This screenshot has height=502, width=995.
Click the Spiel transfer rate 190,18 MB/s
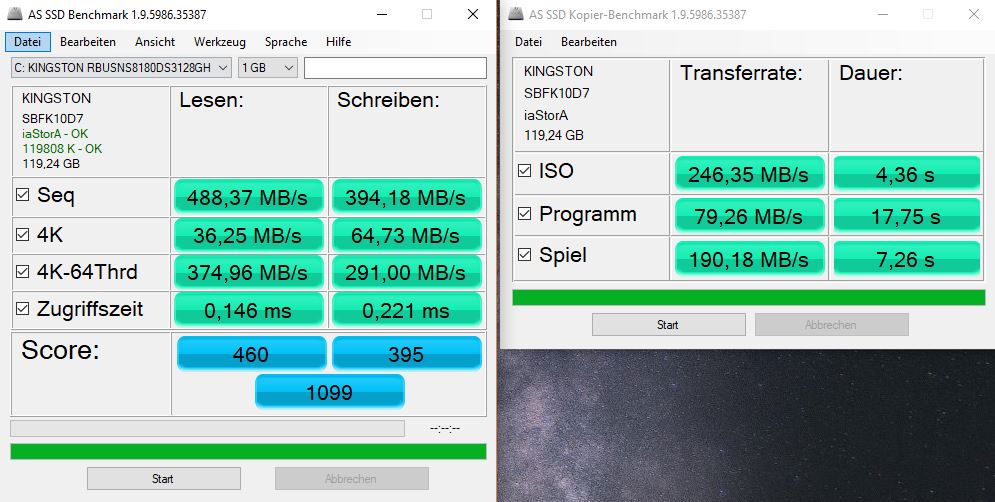coord(749,258)
